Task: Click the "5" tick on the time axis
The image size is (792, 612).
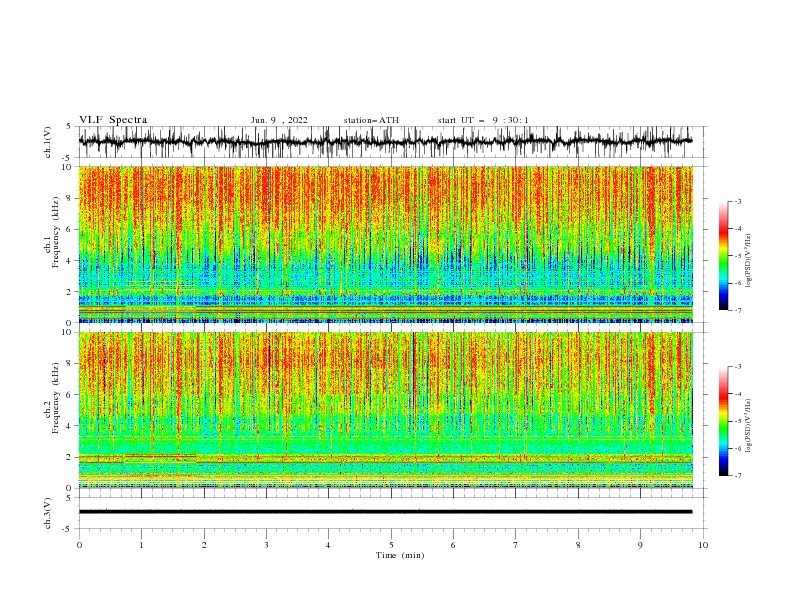Action: [x=391, y=545]
